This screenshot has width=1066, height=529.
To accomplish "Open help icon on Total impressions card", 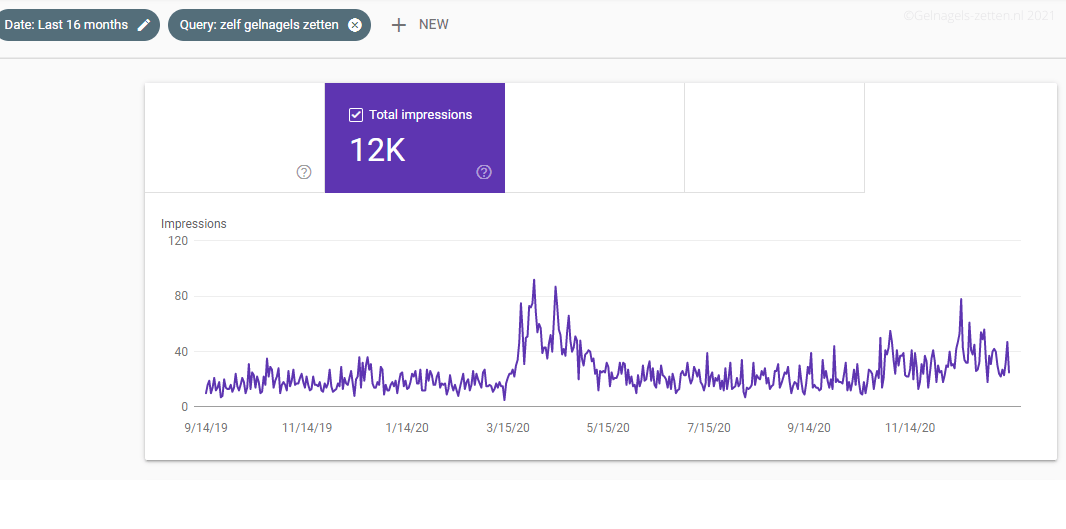I will (484, 172).
